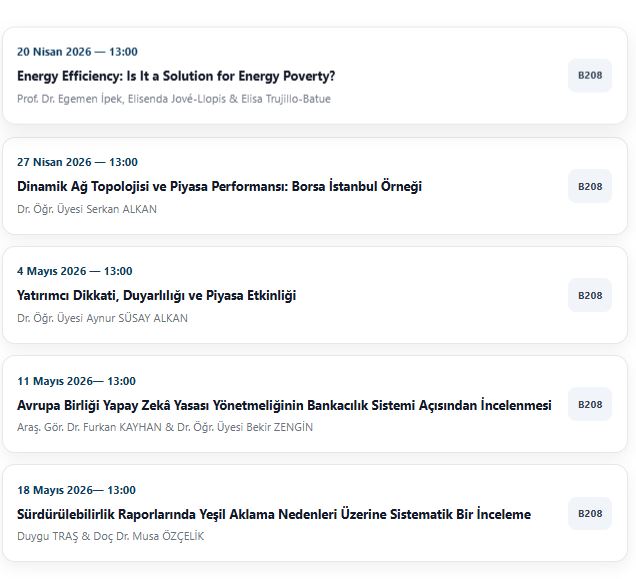Open the Sürdürülebilirlik Raporlarında Yeşil Aklama title

tap(274, 514)
